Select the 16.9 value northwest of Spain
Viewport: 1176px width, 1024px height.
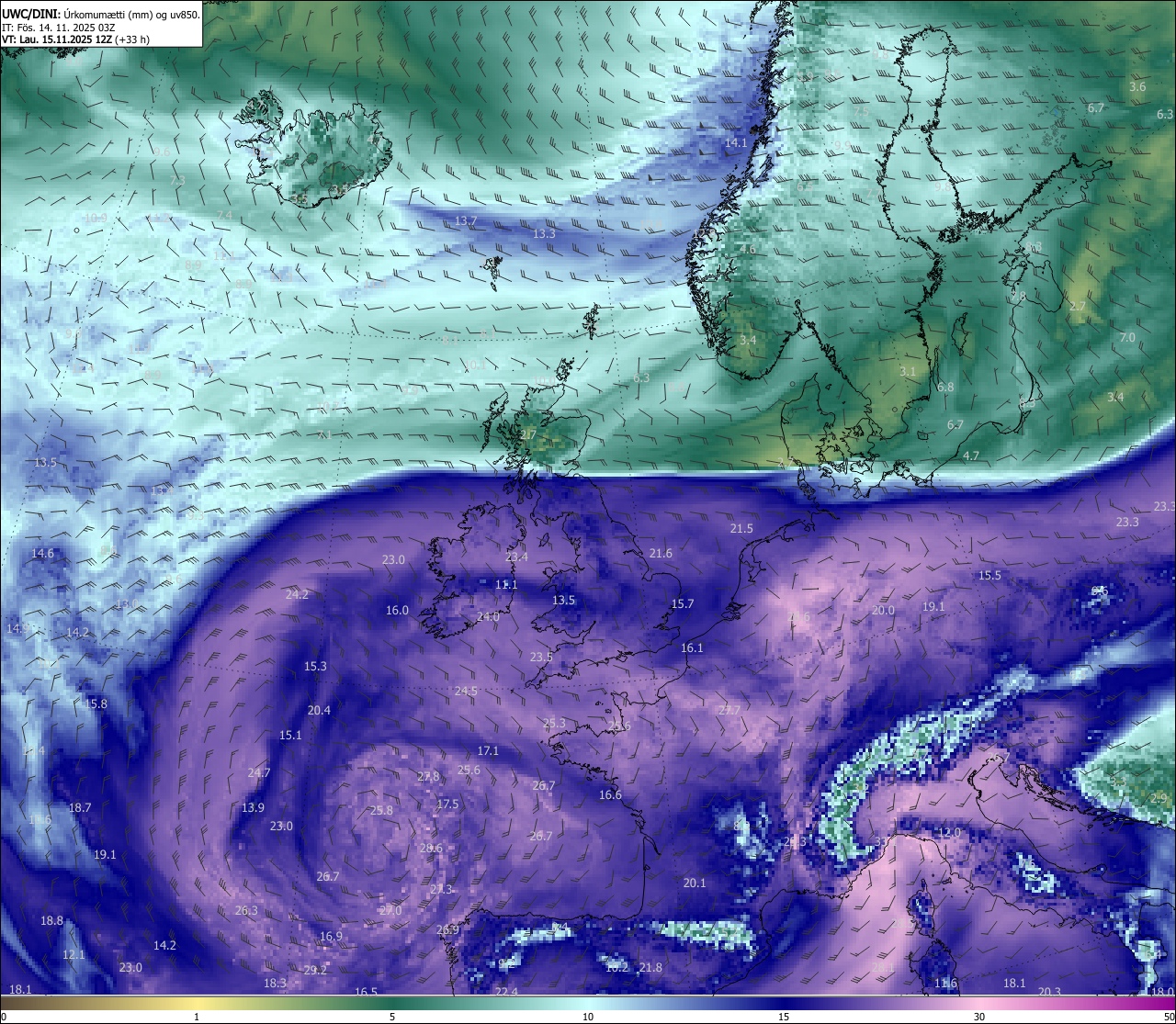tap(331, 937)
